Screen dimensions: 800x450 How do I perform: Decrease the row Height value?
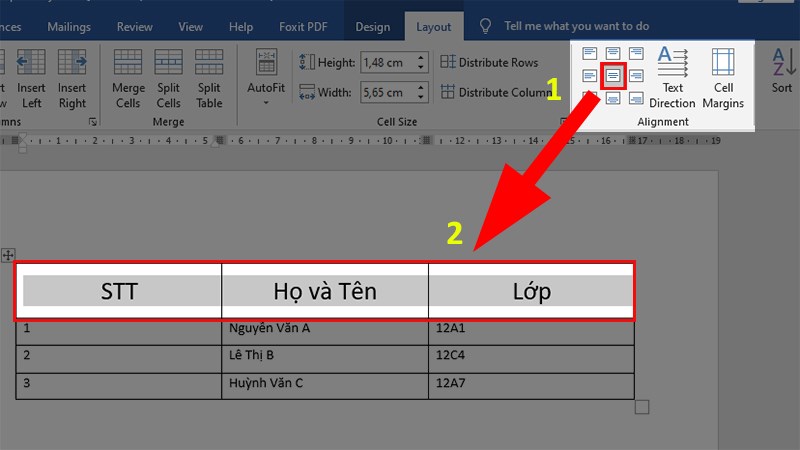point(421,67)
